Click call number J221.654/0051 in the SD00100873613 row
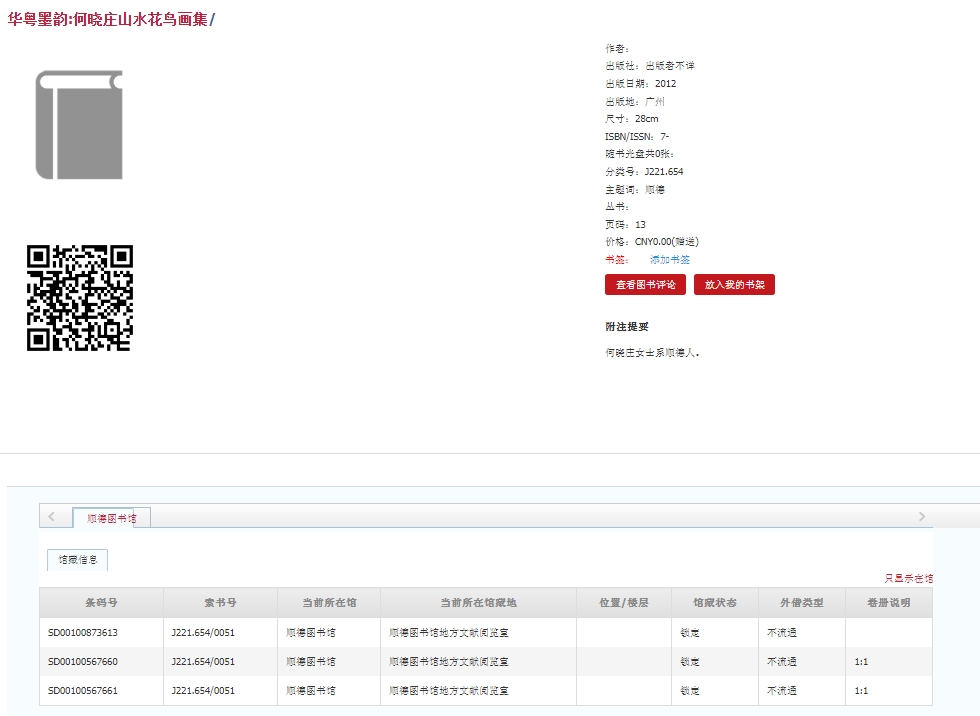 [203, 633]
